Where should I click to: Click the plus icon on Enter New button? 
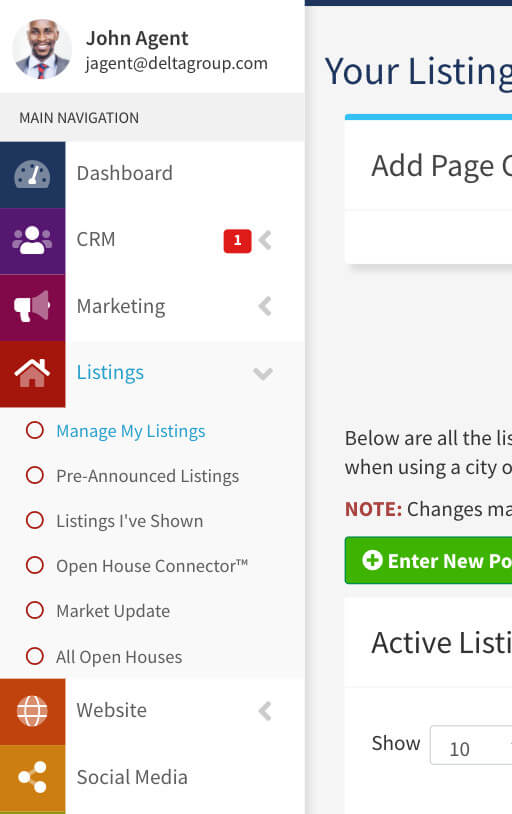point(372,560)
